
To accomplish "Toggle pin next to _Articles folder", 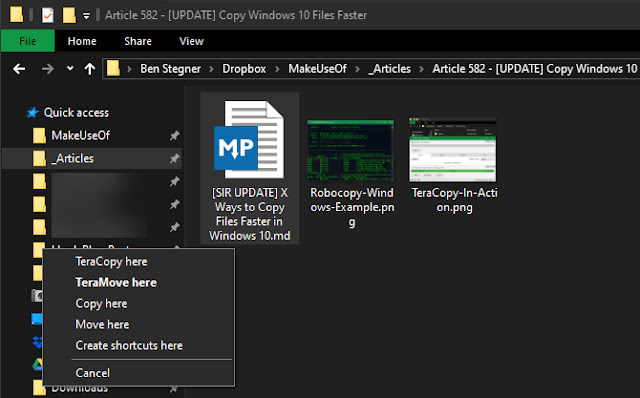I will 175,158.
